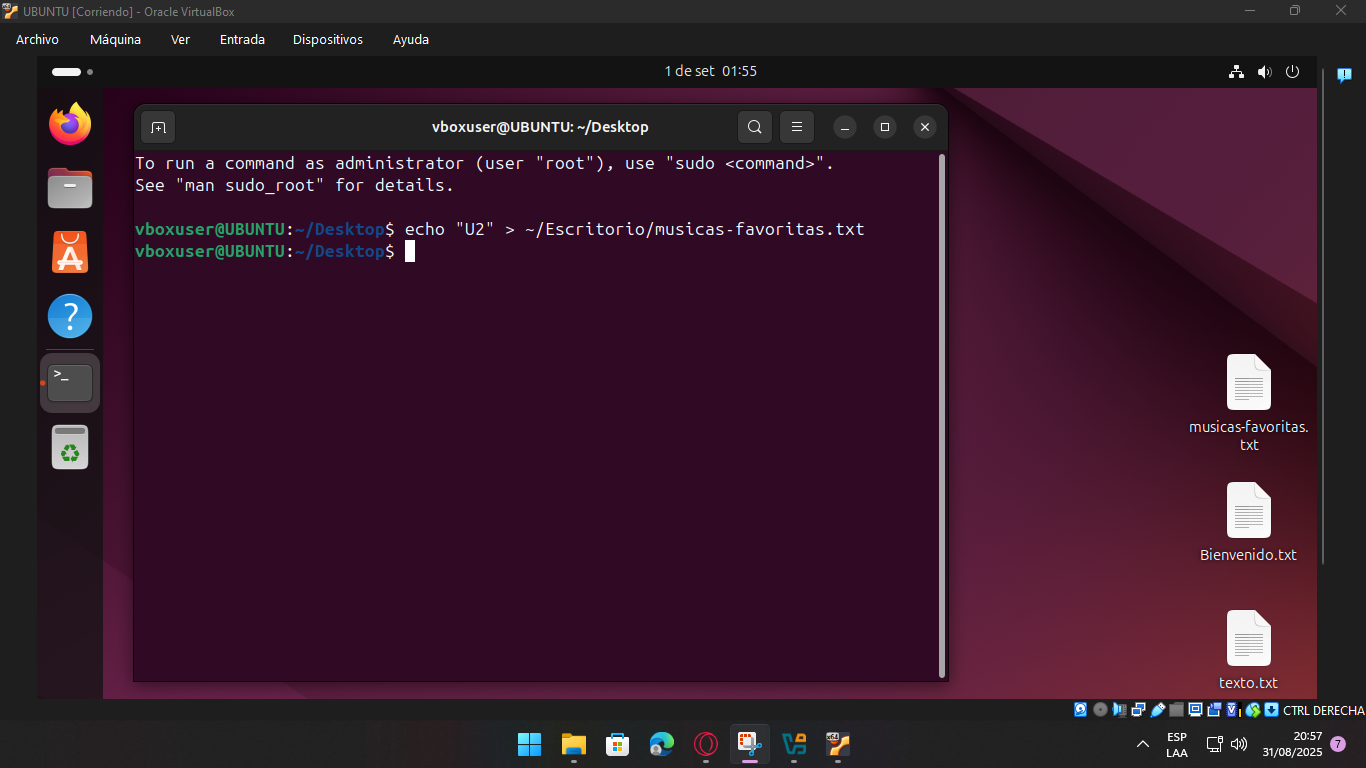Open the Dispositivos menu
1366x768 pixels.
(x=328, y=40)
